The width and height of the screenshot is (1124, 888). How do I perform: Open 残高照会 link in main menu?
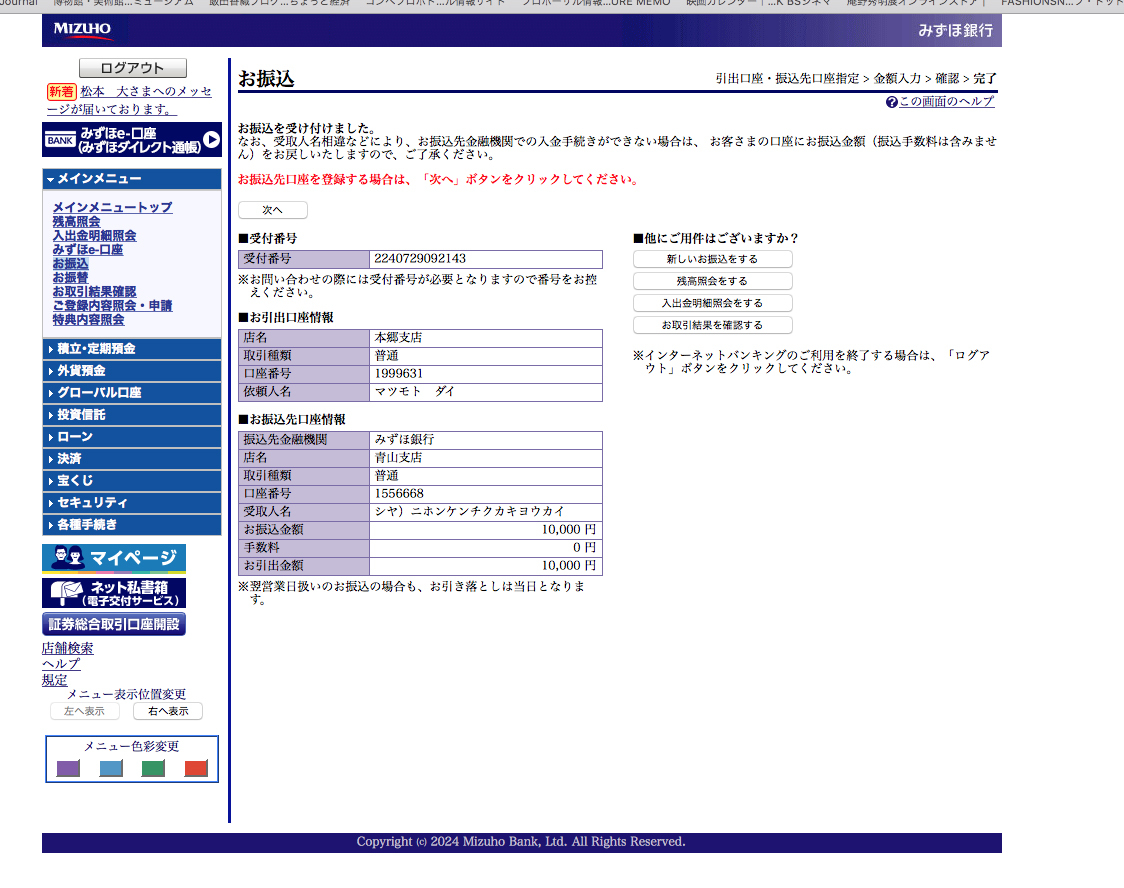coord(76,221)
